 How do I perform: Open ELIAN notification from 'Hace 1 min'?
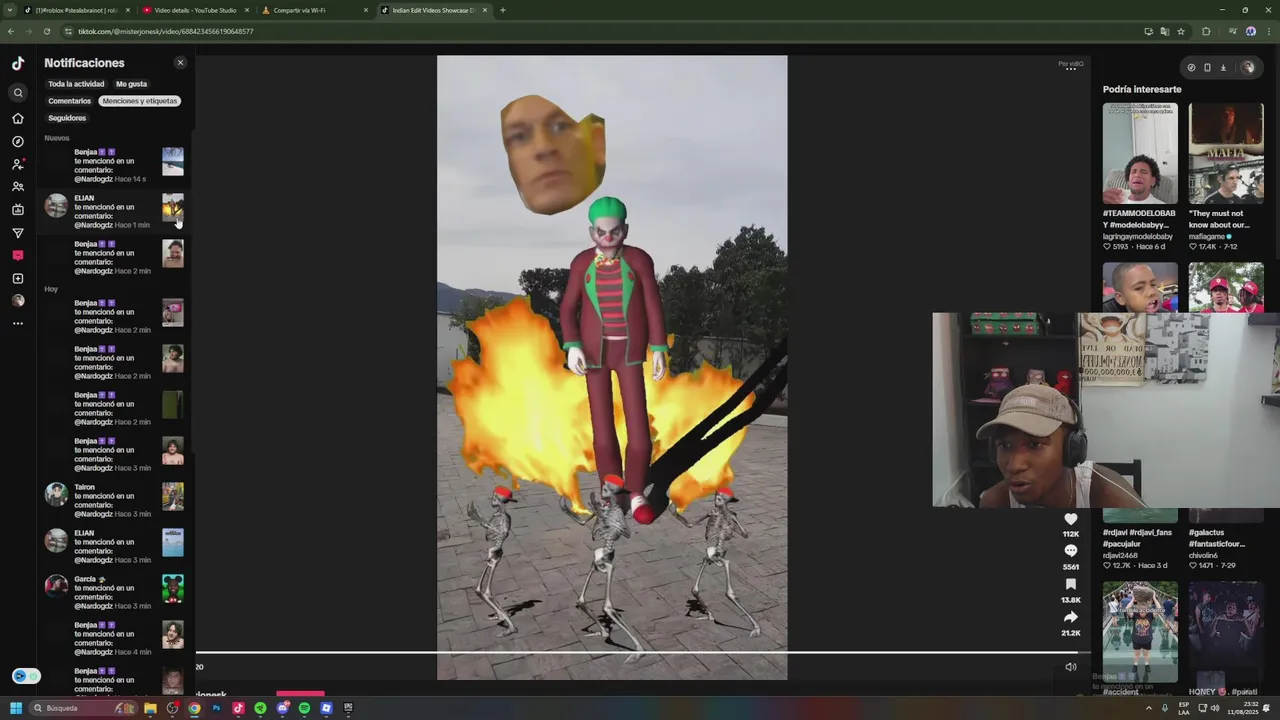tap(114, 212)
